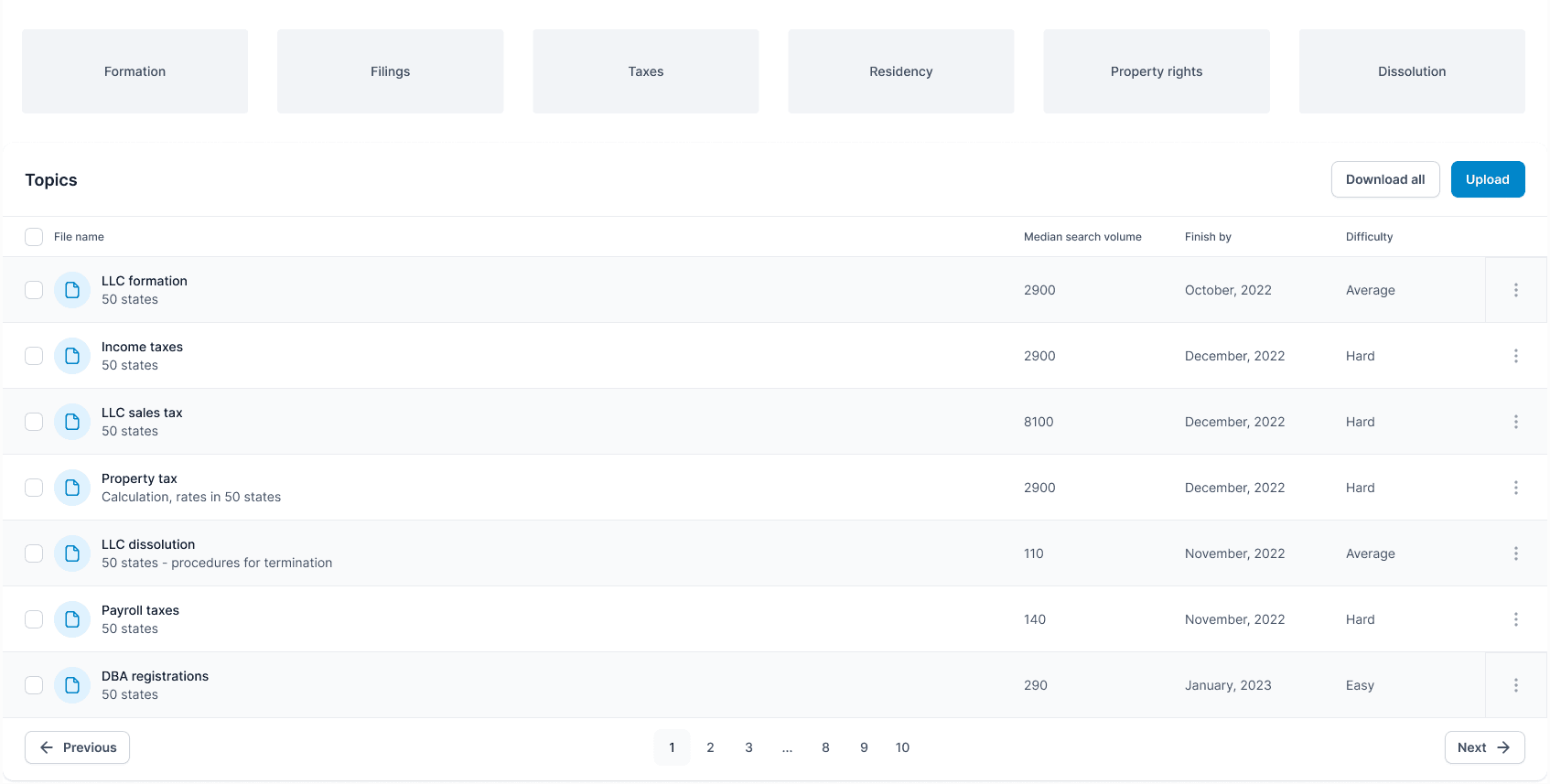
Task: Toggle the select-all checkbox beside File name
Action: 34,237
